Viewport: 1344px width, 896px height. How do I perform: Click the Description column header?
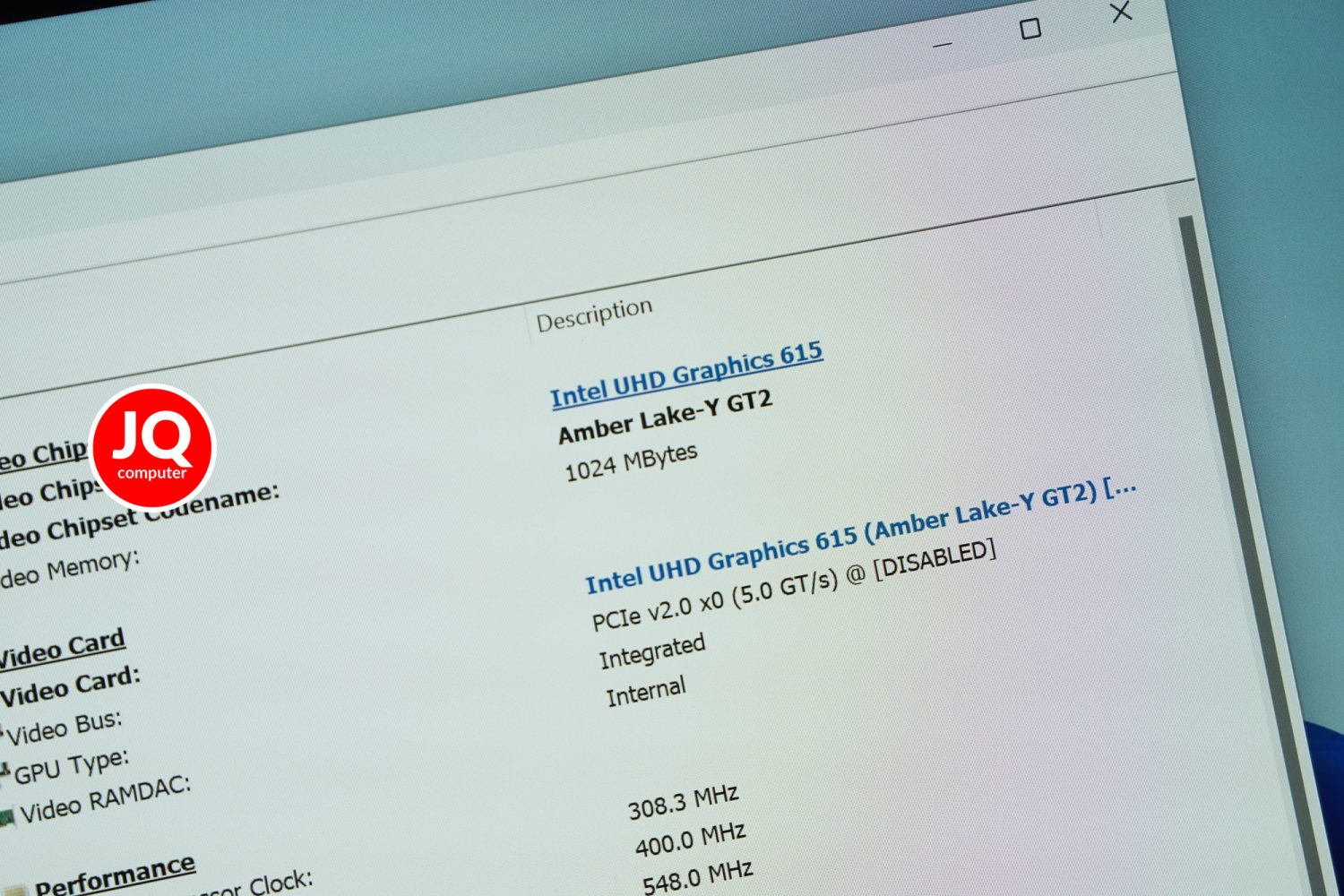pyautogui.click(x=594, y=314)
